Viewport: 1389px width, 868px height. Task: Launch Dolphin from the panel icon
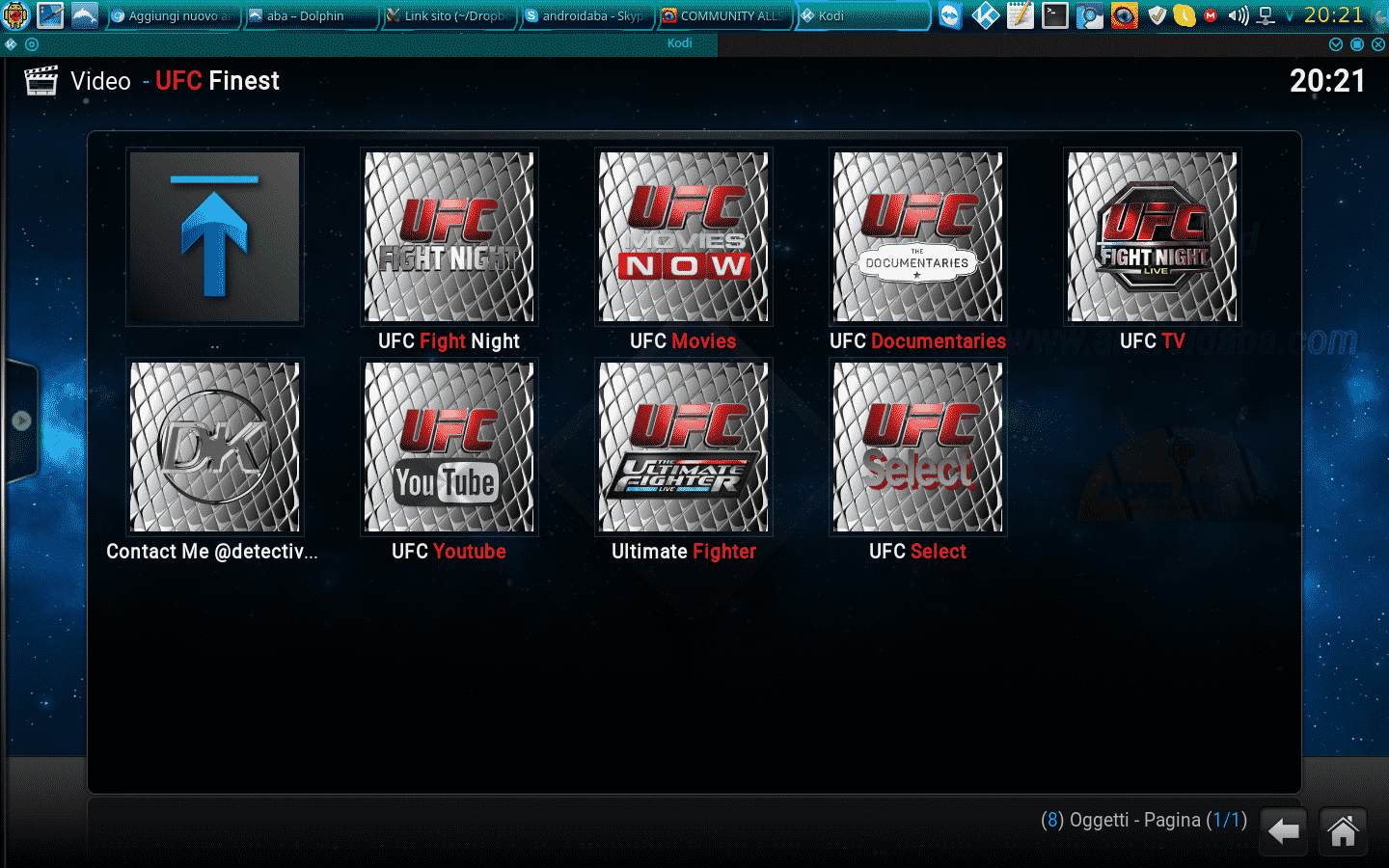pyautogui.click(x=85, y=15)
